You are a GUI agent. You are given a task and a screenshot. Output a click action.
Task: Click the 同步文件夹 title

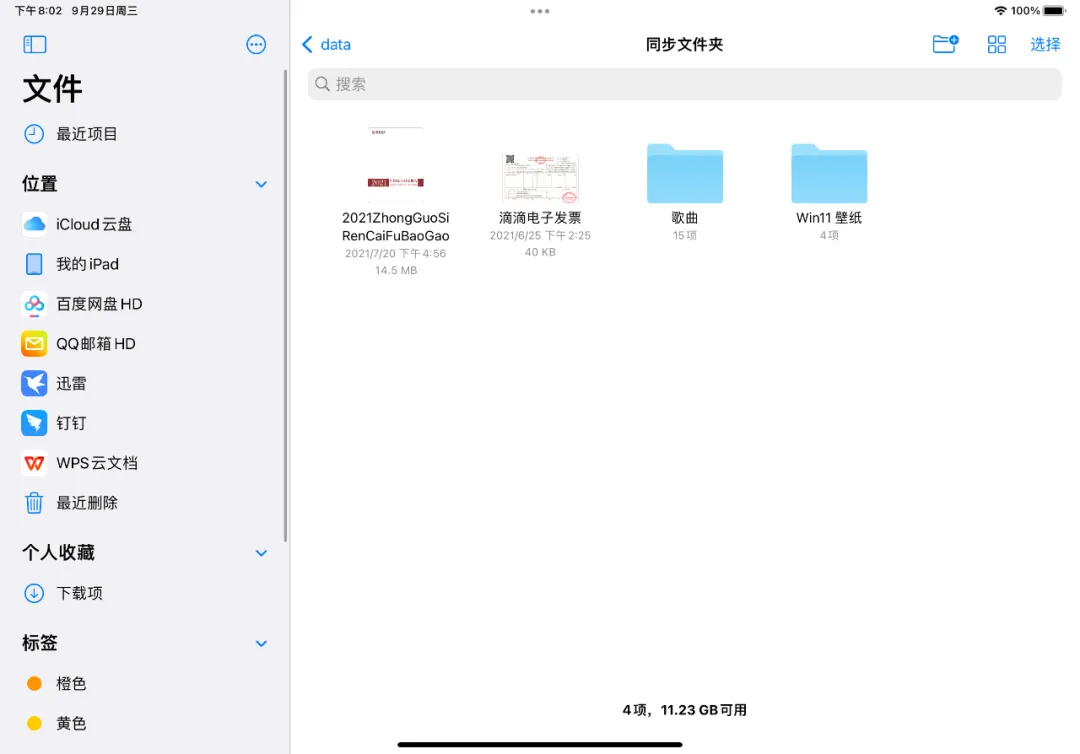(x=685, y=45)
